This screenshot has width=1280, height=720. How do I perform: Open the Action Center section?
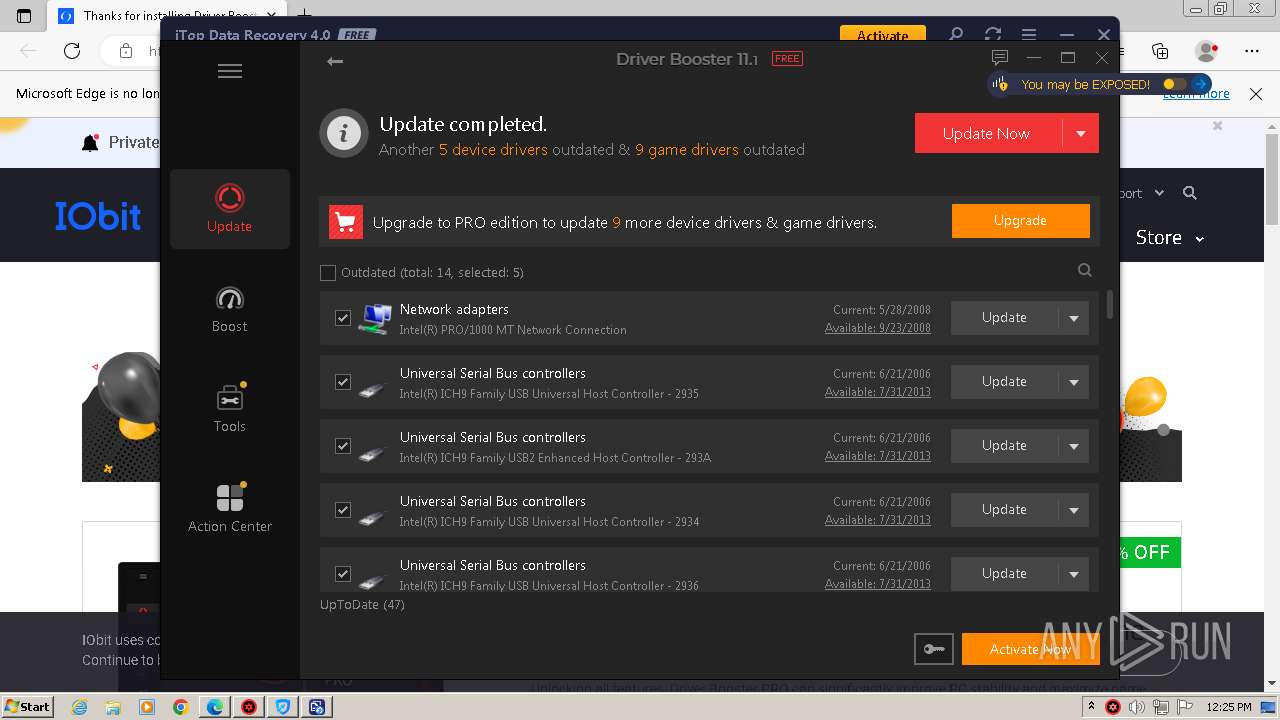230,508
